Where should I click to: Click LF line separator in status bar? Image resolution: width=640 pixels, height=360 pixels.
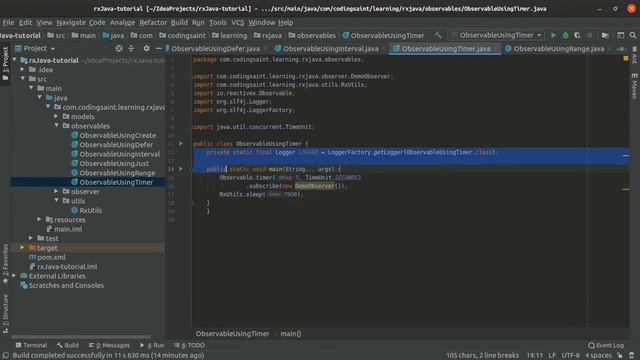point(552,355)
